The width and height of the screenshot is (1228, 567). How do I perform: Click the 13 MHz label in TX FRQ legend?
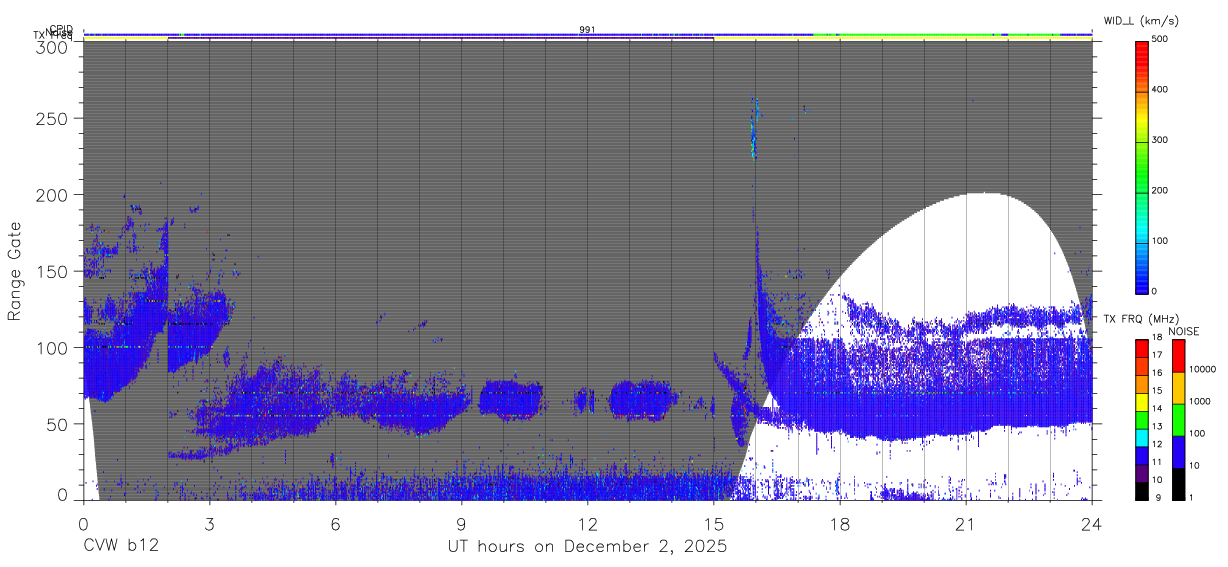(1159, 427)
